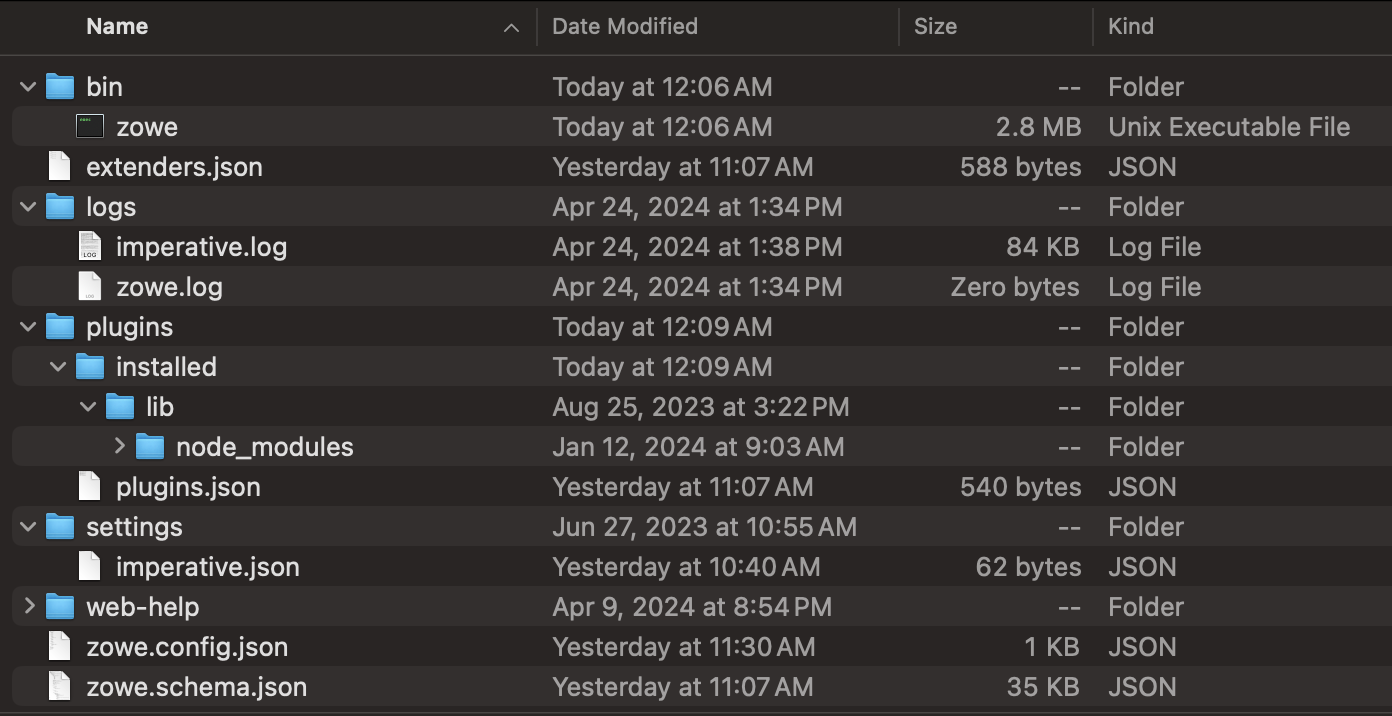1392x716 pixels.
Task: Select the zowe.schema.json document icon
Action: tap(58, 686)
